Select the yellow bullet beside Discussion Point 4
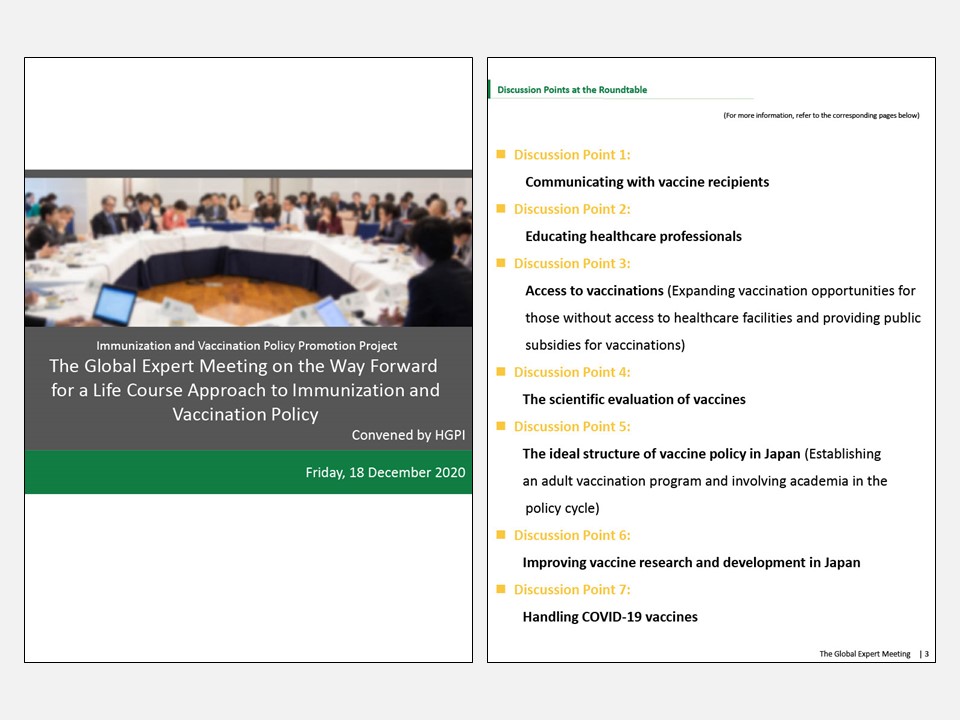The width and height of the screenshot is (960, 720). [501, 372]
